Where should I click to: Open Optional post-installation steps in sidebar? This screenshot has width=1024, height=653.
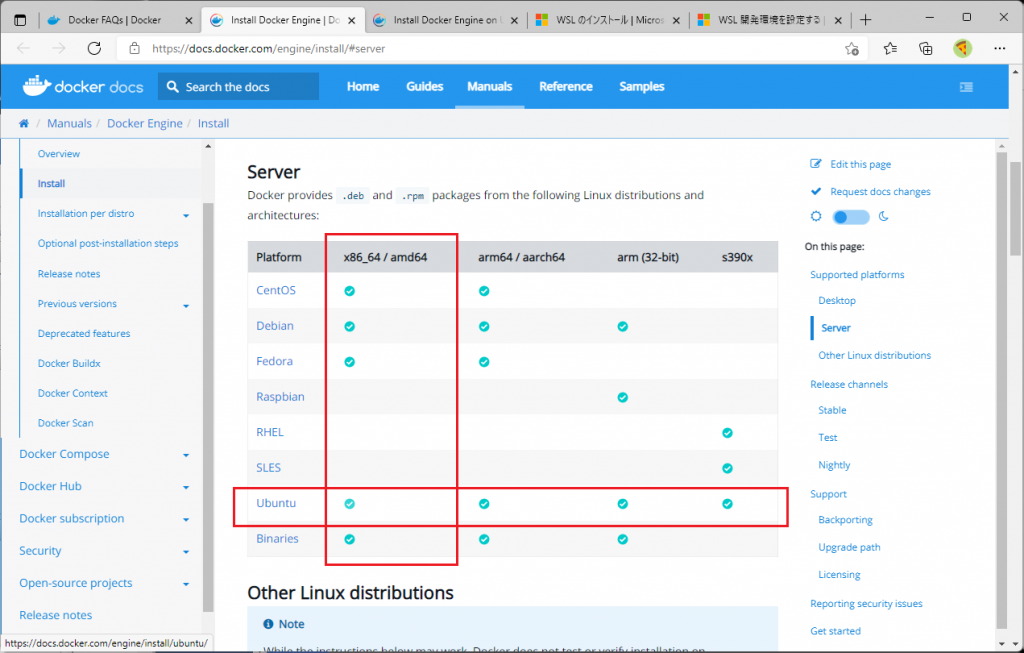pyautogui.click(x=108, y=243)
